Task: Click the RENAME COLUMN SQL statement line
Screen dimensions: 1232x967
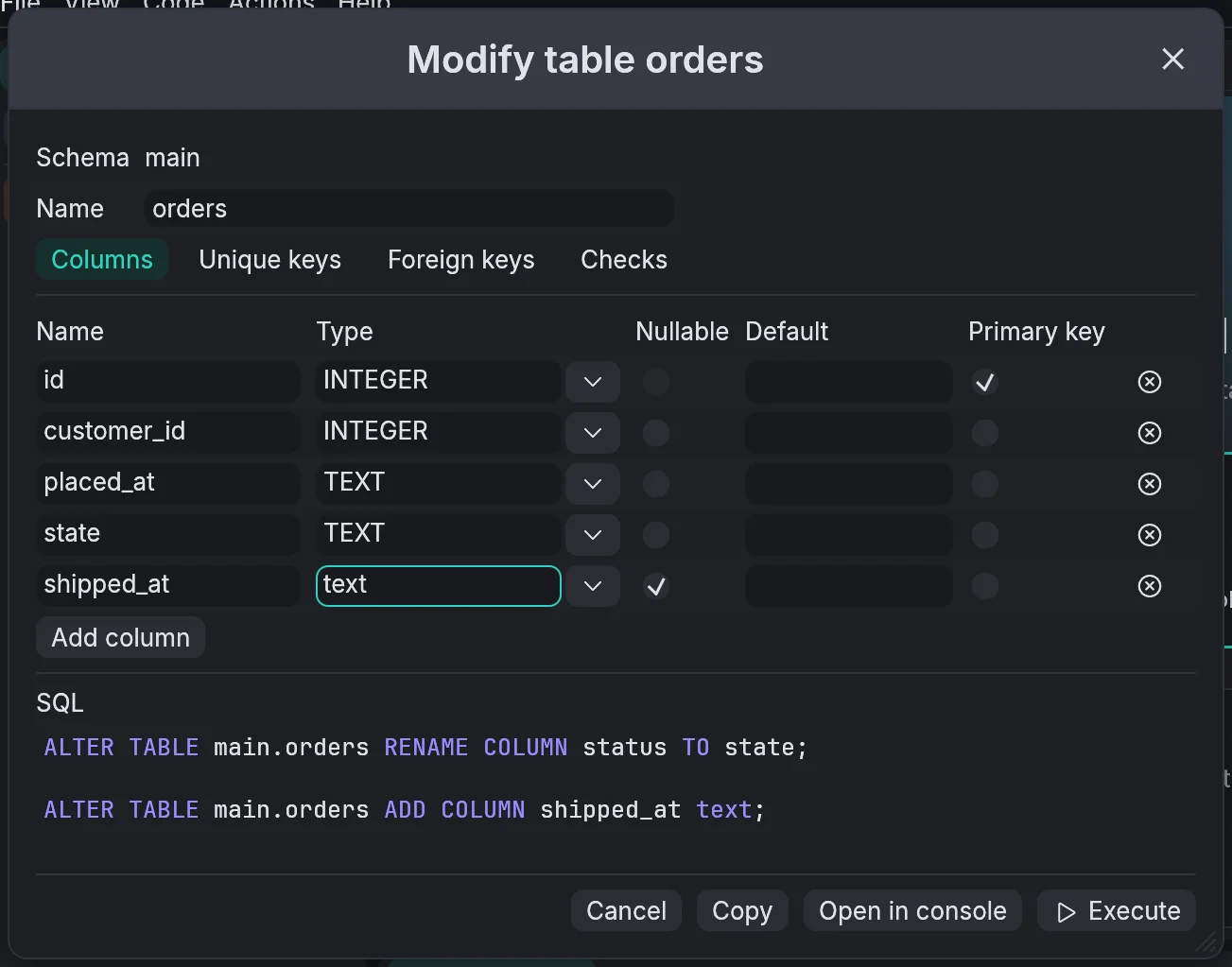Action: pyautogui.click(x=426, y=748)
